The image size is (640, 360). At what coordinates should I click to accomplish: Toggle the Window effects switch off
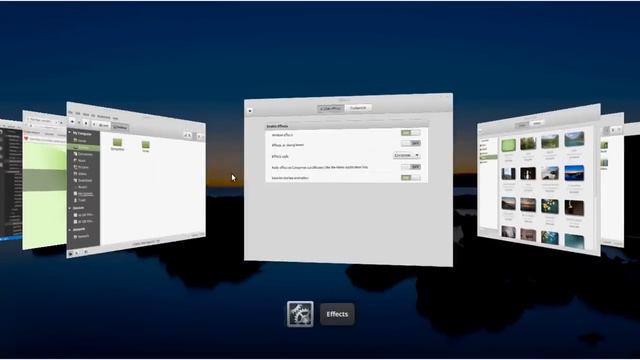coord(411,133)
